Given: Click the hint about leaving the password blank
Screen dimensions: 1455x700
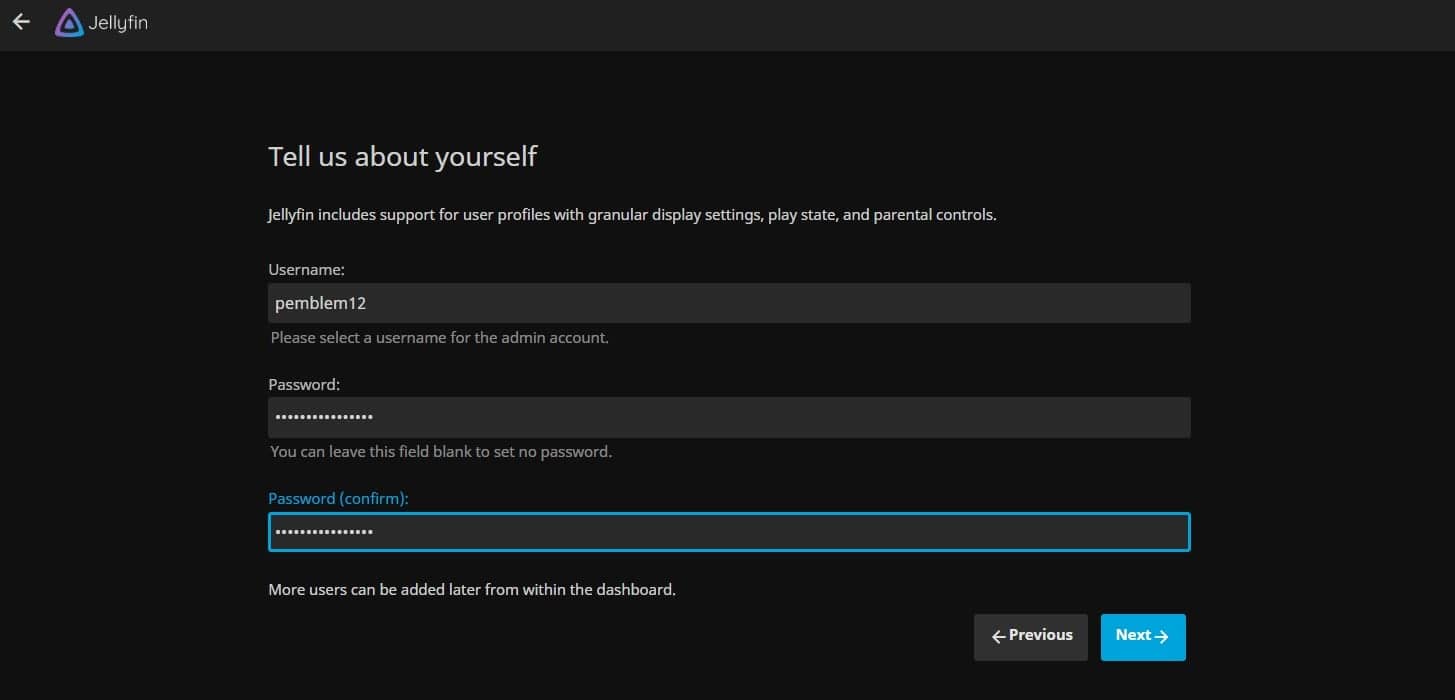Looking at the screenshot, I should [x=441, y=452].
